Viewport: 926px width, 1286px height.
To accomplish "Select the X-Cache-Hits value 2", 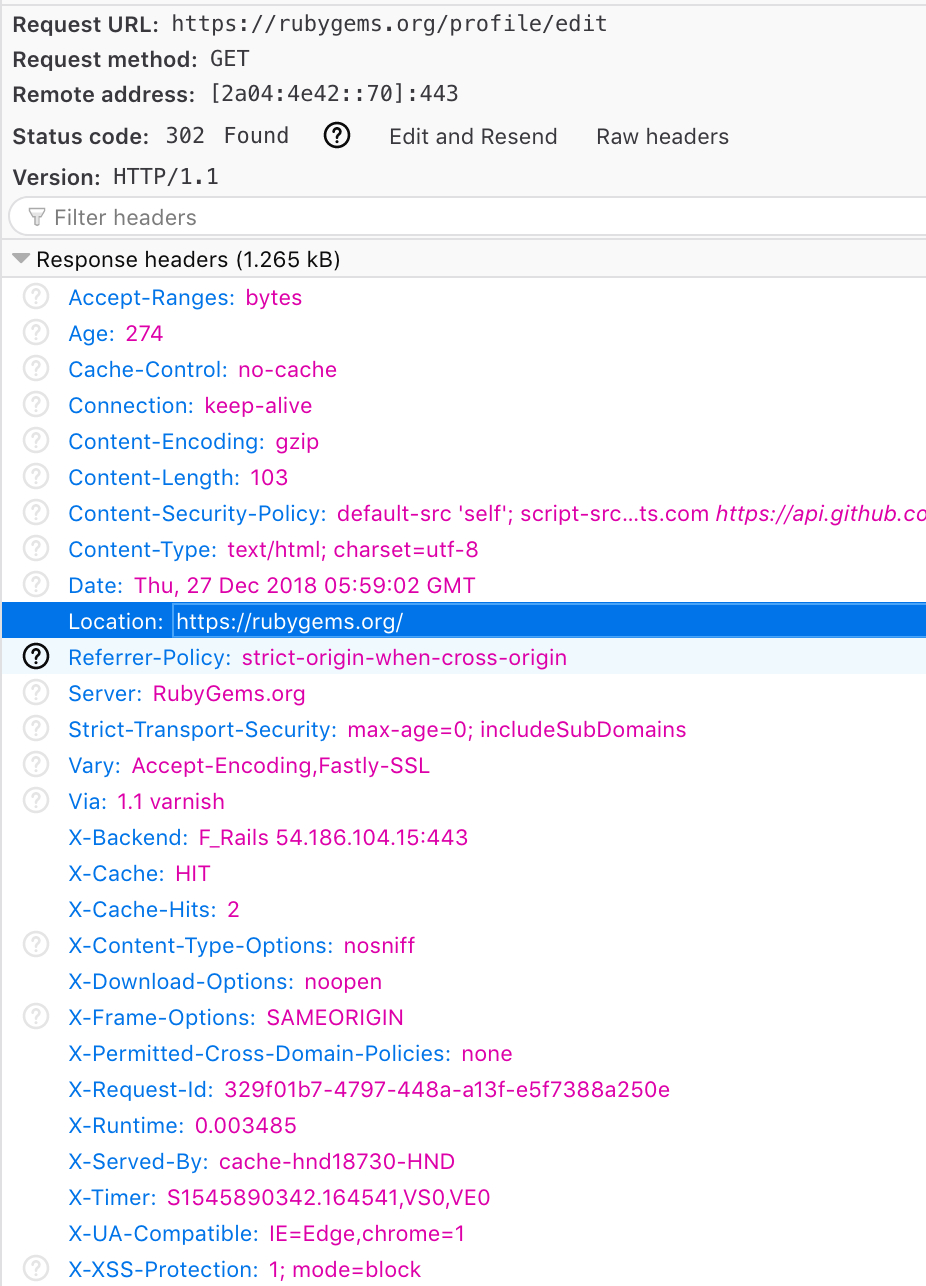I will click(233, 910).
